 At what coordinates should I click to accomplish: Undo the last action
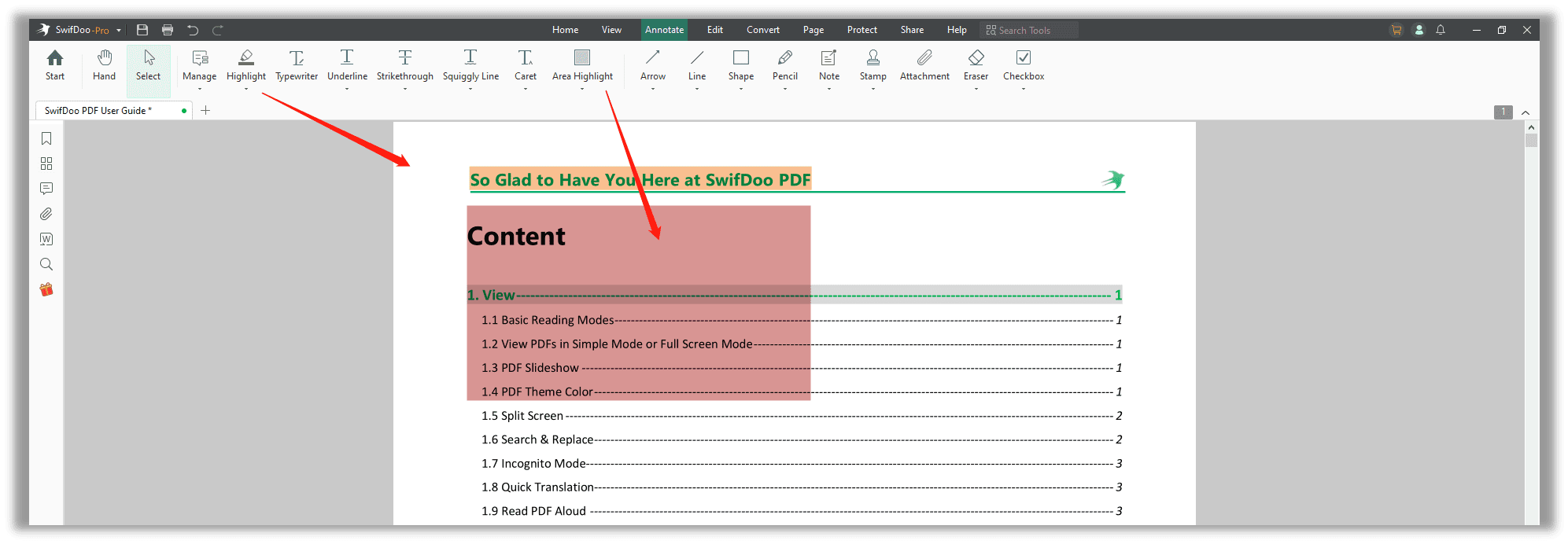[193, 30]
